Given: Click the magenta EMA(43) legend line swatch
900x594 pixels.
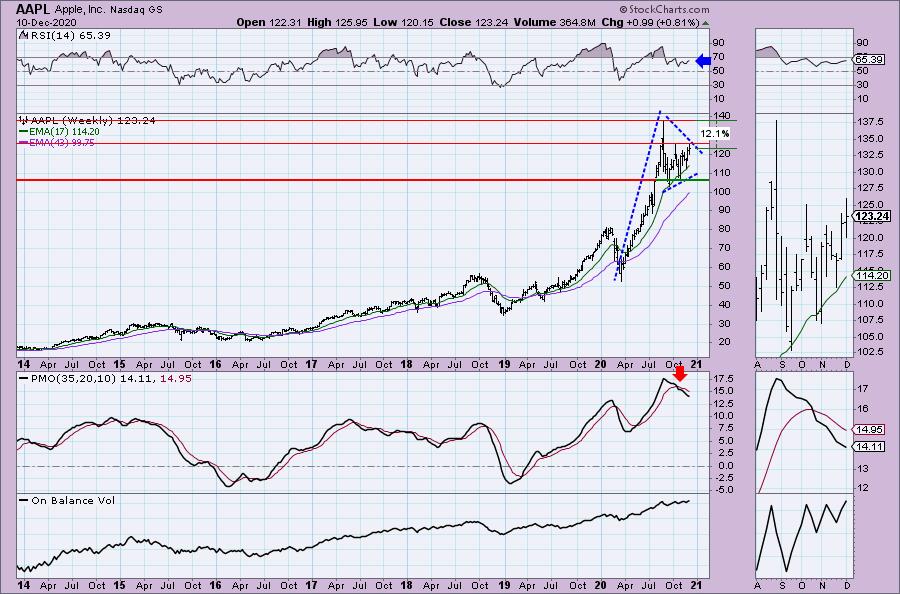Looking at the screenshot, I should [24, 142].
